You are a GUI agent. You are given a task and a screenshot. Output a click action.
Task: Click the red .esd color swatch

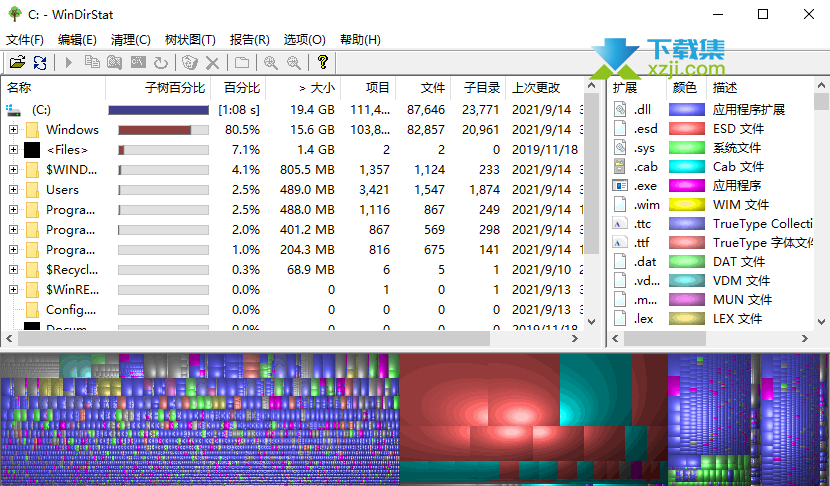click(x=687, y=129)
